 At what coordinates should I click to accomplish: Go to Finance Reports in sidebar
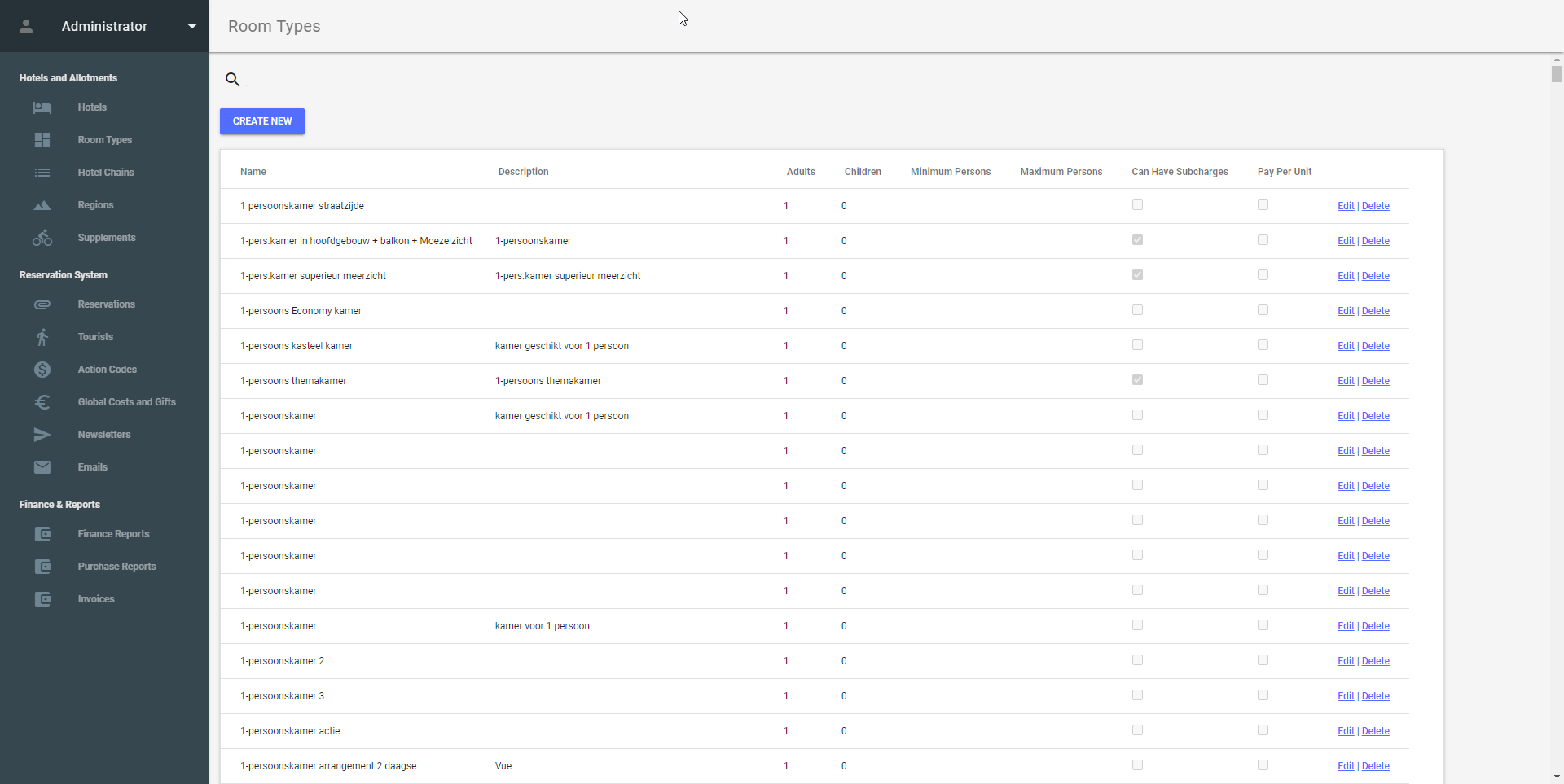[x=113, y=534]
